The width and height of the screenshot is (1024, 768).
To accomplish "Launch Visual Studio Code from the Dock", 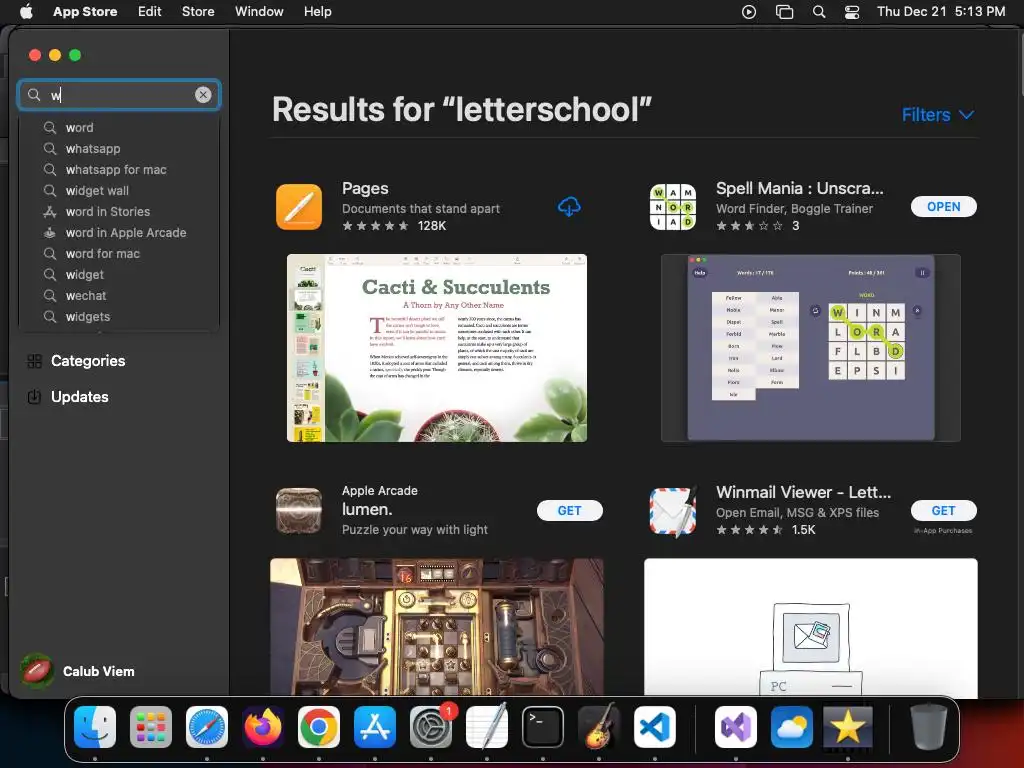I will click(x=655, y=726).
